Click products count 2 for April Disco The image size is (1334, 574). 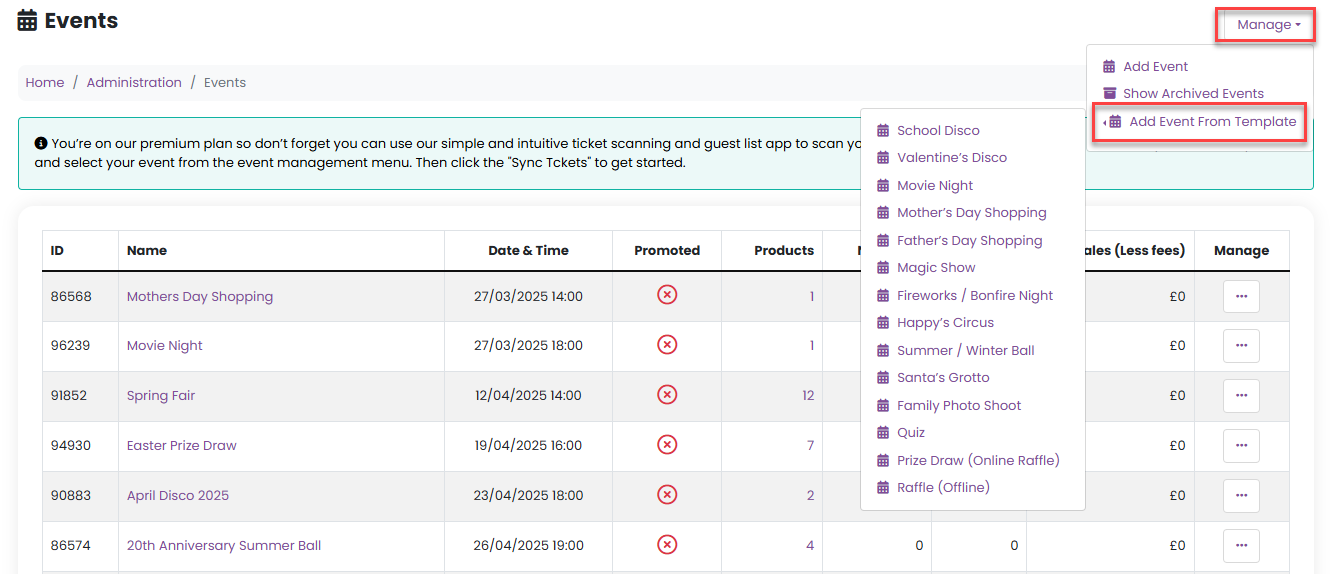810,496
